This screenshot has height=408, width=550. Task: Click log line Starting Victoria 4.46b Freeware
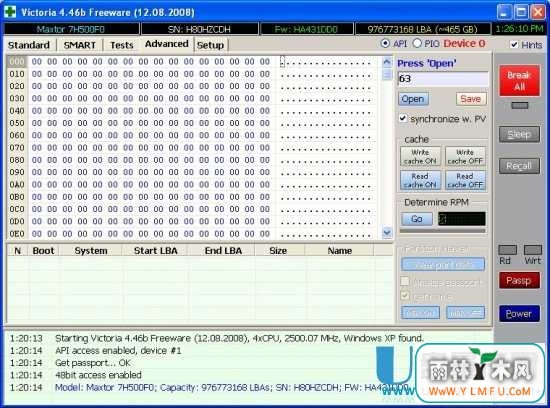239,338
